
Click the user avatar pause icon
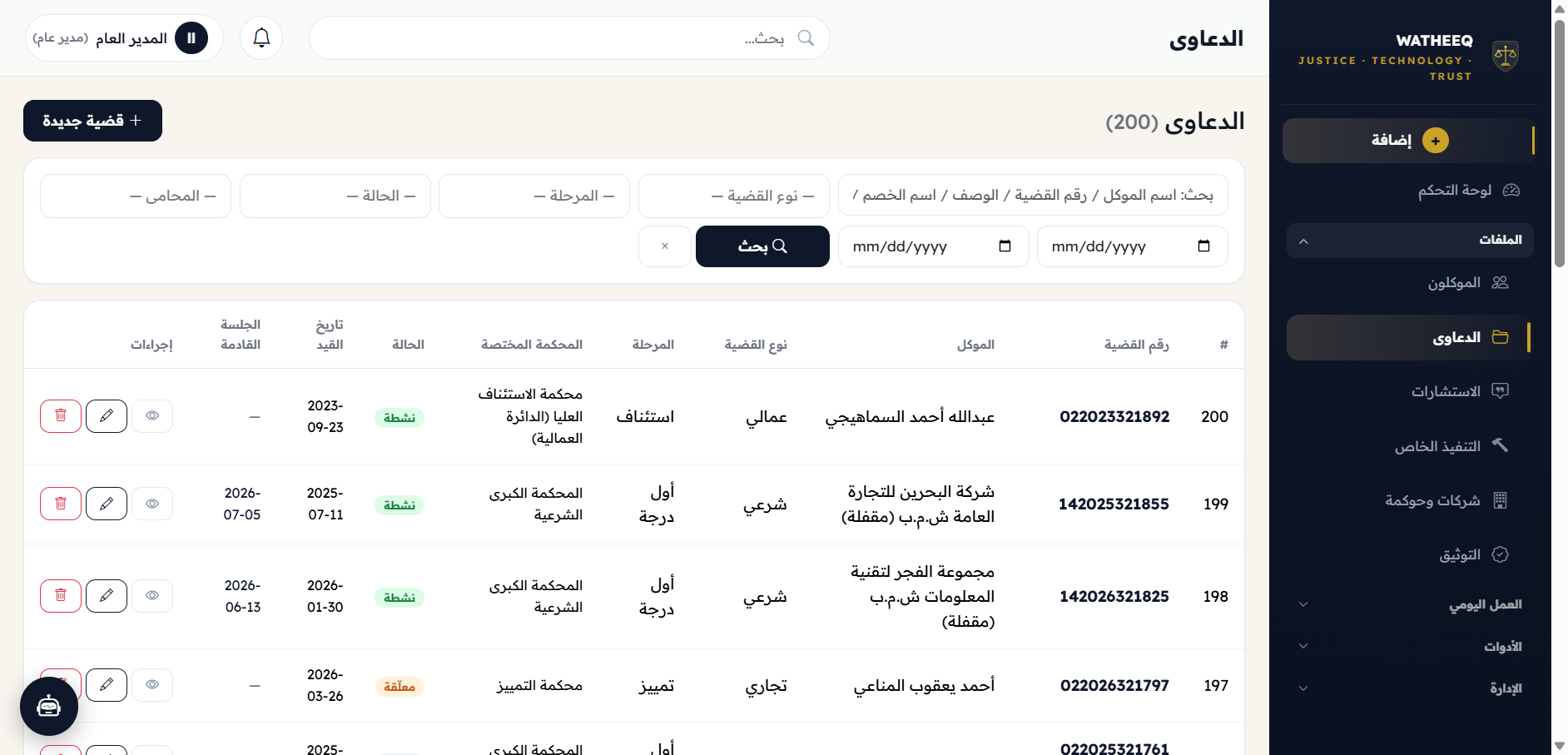click(191, 37)
